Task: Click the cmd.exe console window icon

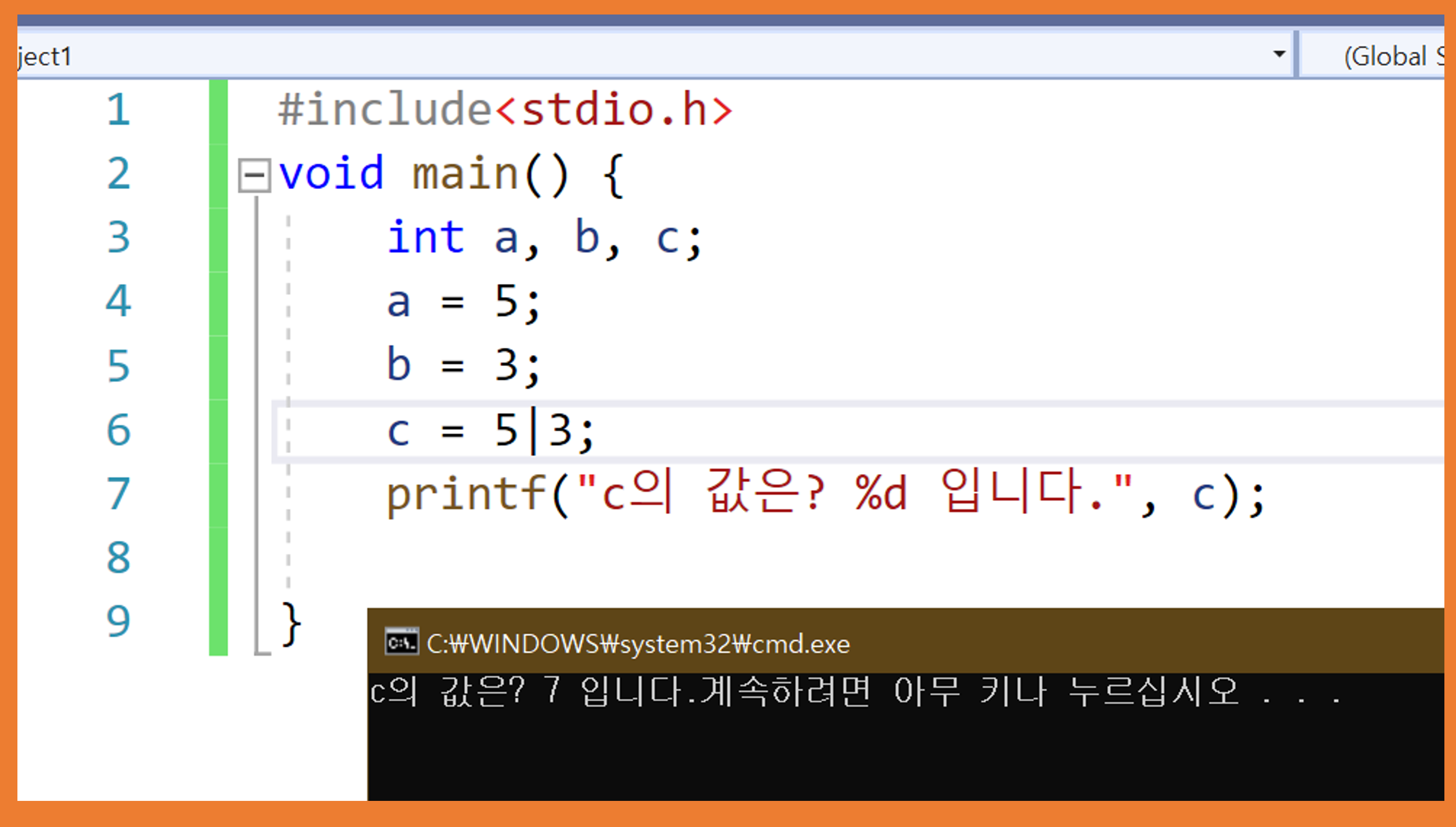Action: point(401,642)
